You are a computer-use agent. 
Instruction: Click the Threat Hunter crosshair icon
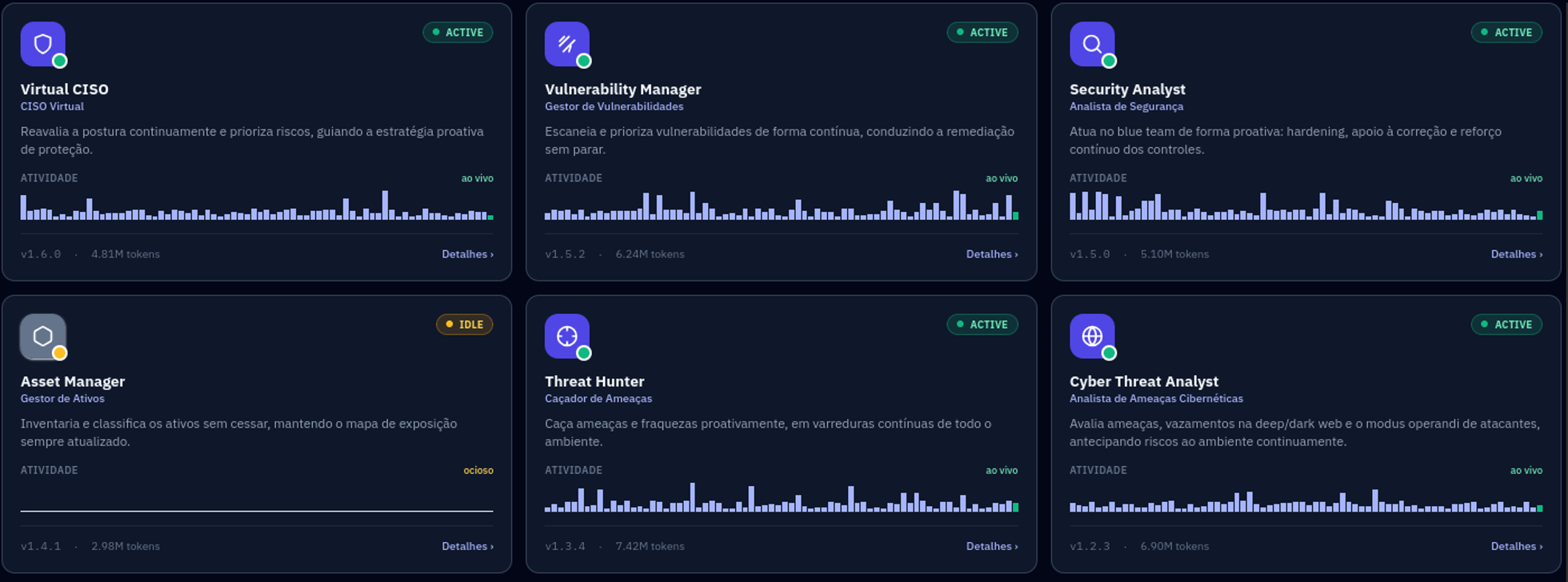coord(567,337)
